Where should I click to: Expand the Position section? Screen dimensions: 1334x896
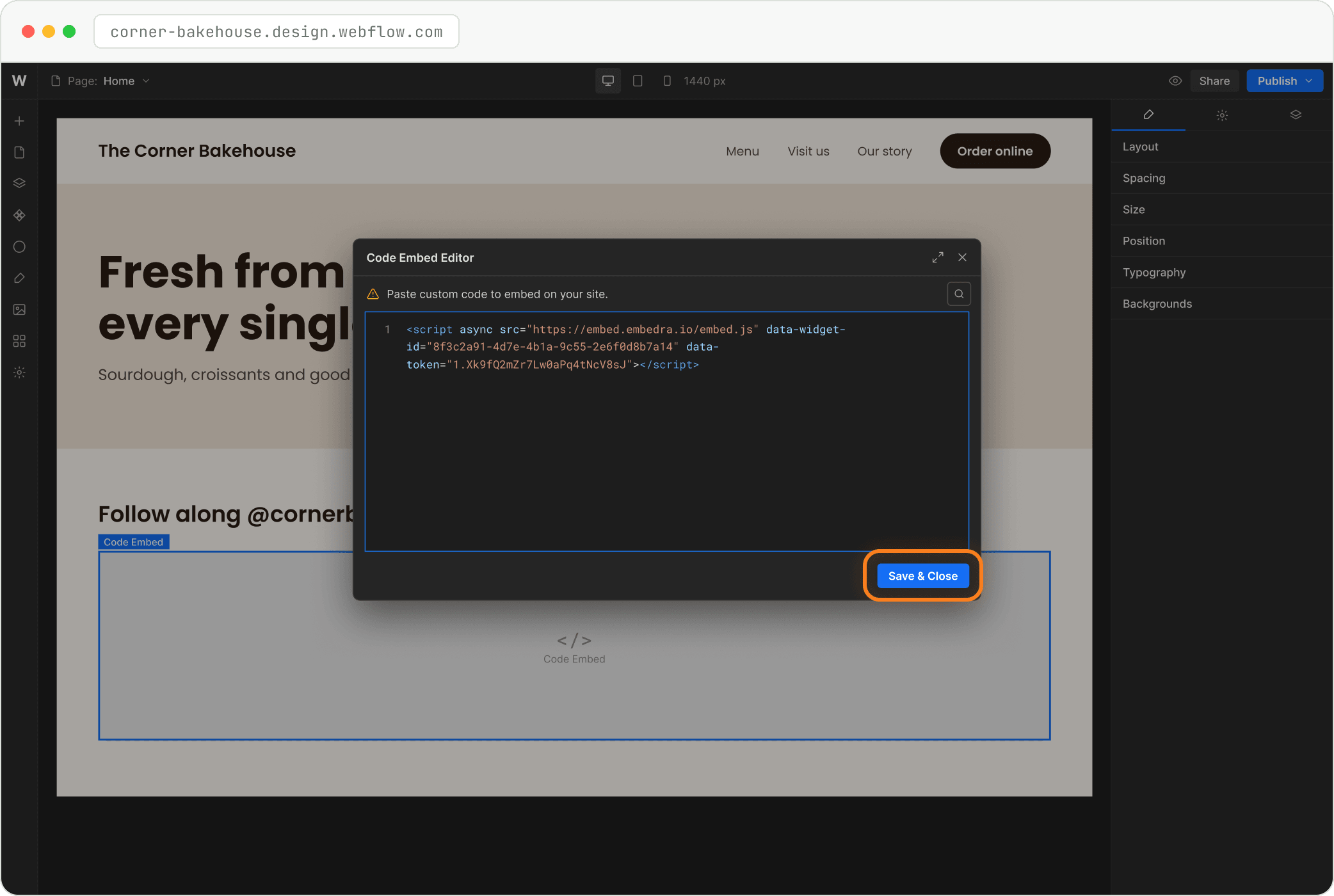(1222, 241)
